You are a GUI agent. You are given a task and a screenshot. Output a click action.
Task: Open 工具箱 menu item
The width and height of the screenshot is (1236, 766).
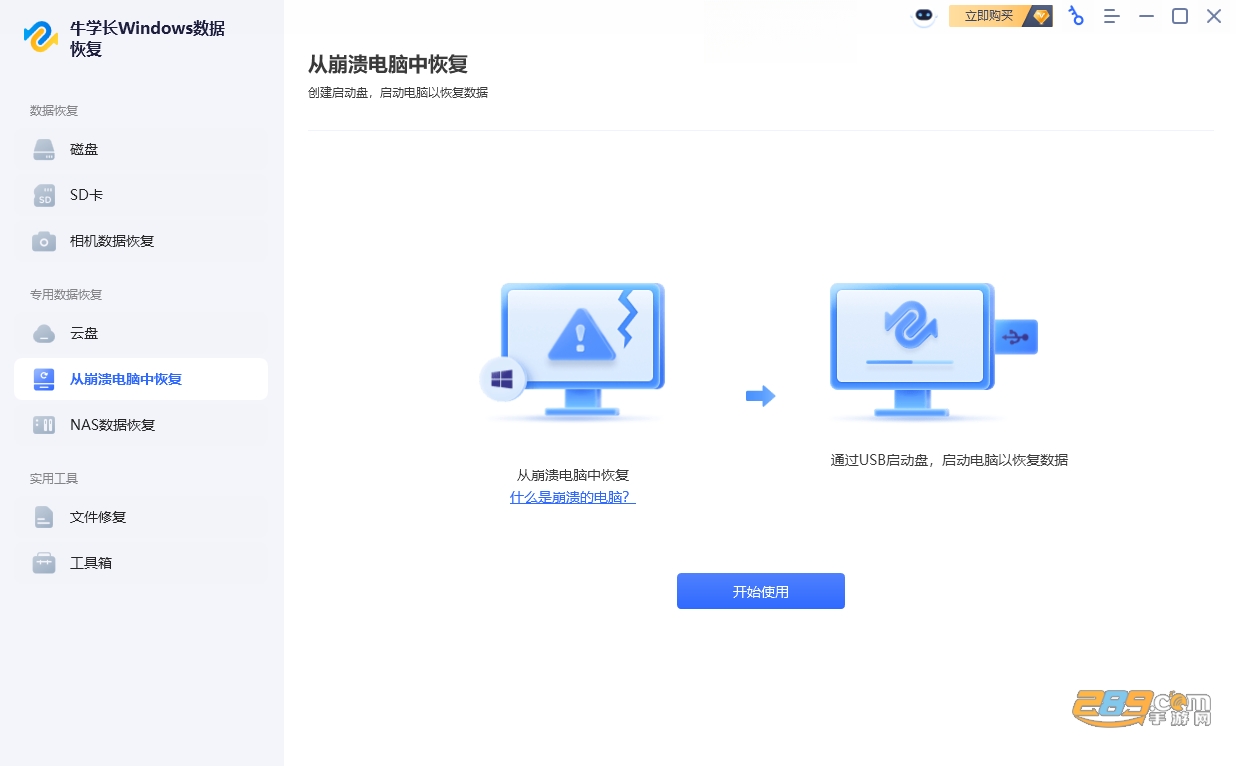point(141,563)
